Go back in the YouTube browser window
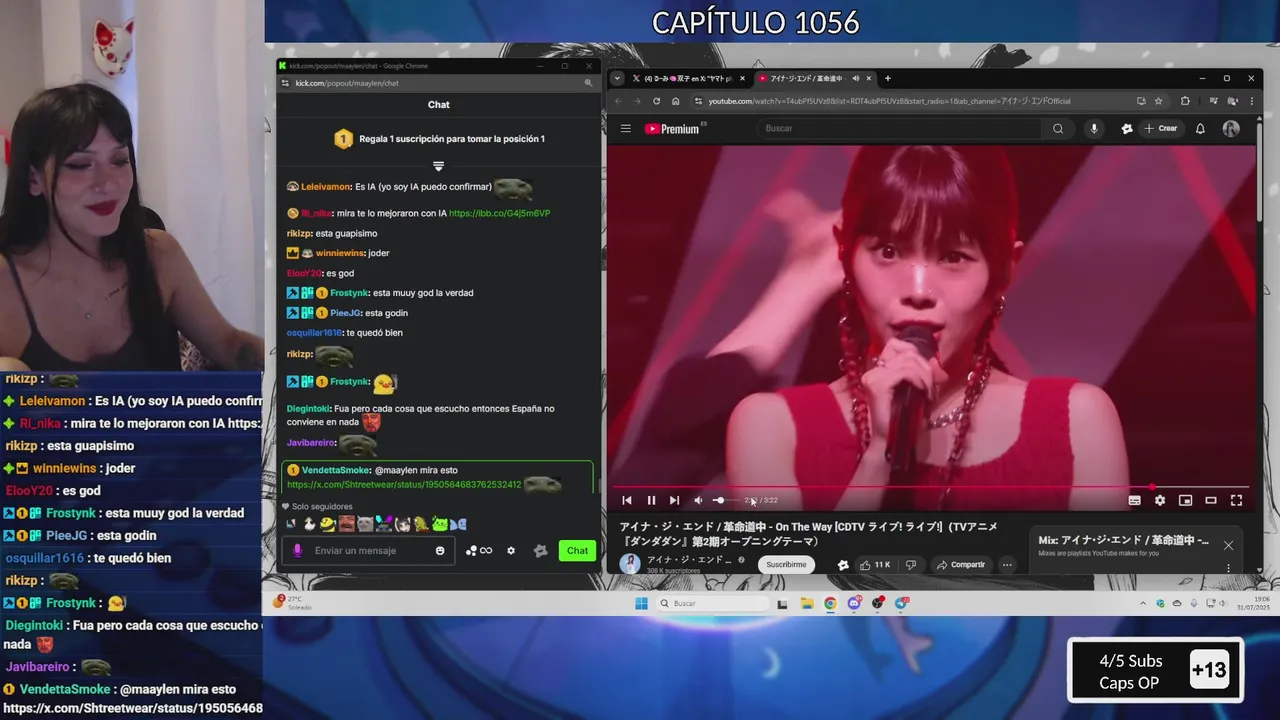Image resolution: width=1280 pixels, height=720 pixels. point(618,101)
